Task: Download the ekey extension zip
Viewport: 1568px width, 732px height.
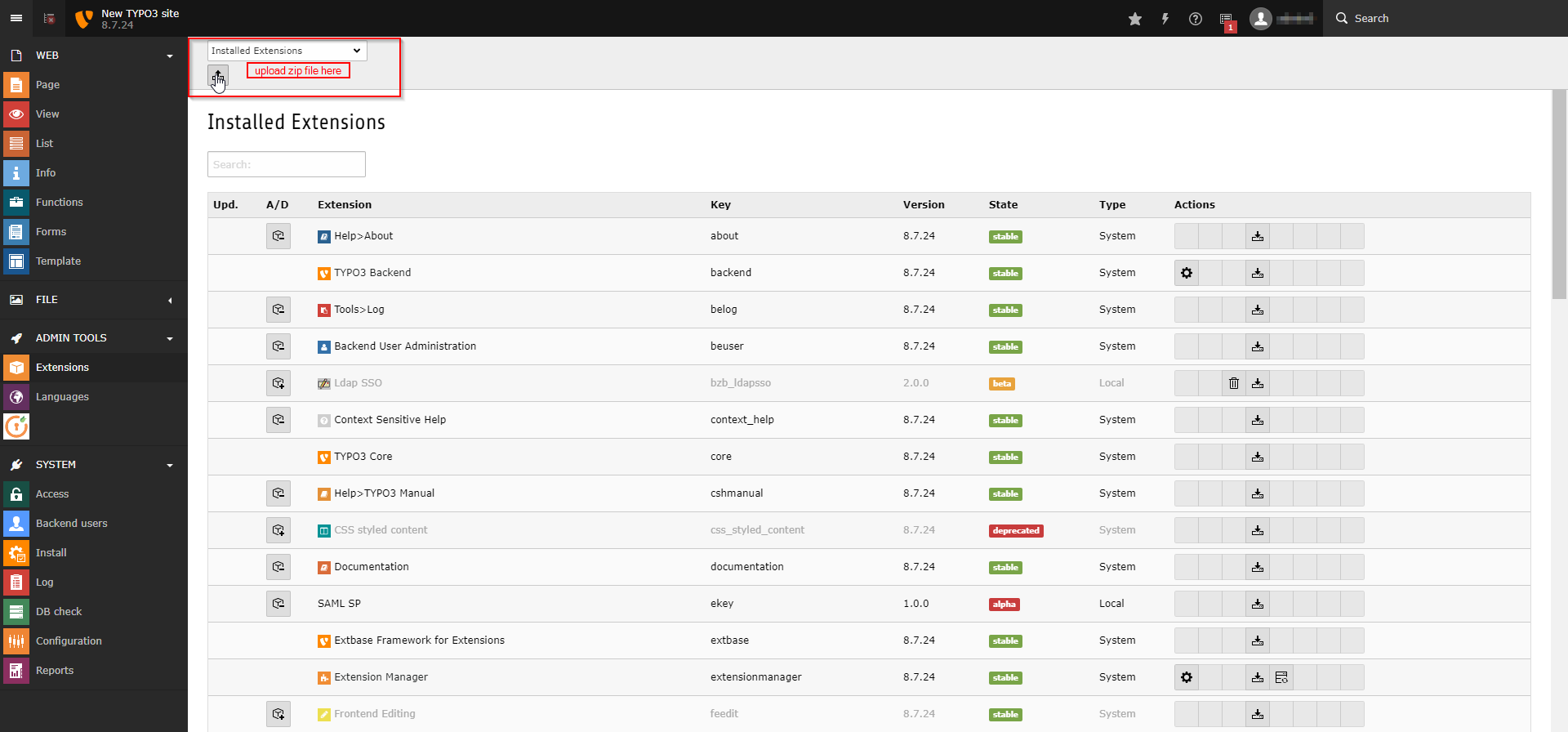Action: coord(1258,604)
